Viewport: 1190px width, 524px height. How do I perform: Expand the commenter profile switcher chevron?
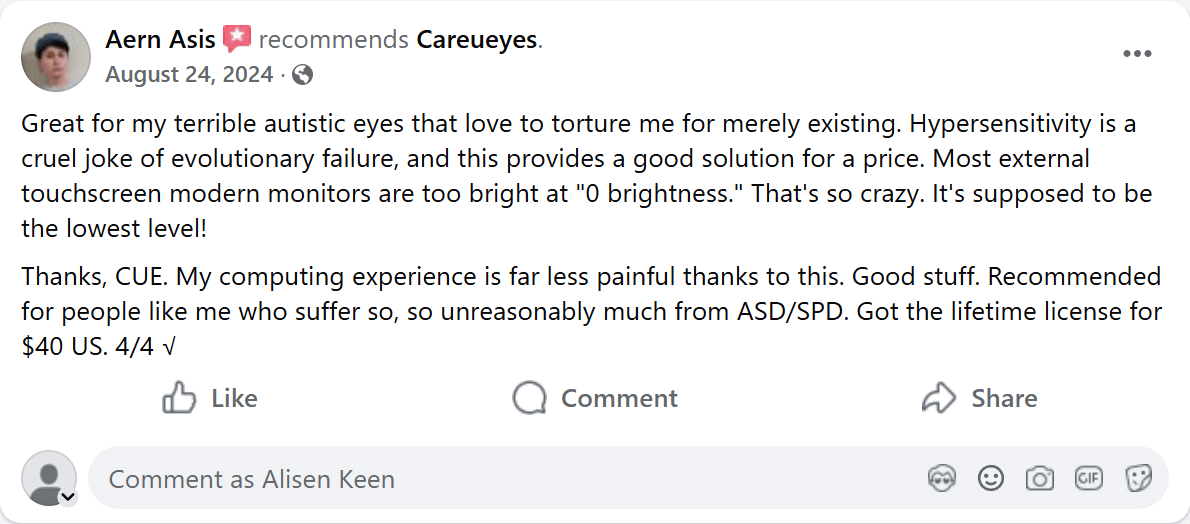pyautogui.click(x=68, y=496)
